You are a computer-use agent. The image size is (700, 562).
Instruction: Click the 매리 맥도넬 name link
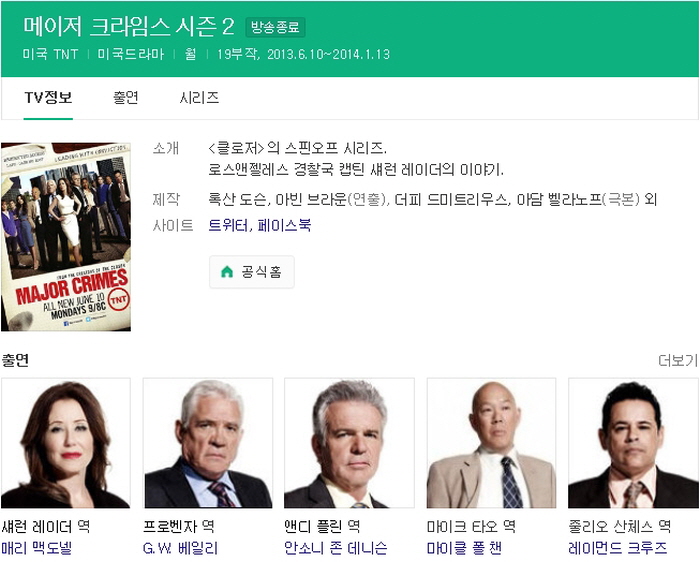tap(37, 548)
